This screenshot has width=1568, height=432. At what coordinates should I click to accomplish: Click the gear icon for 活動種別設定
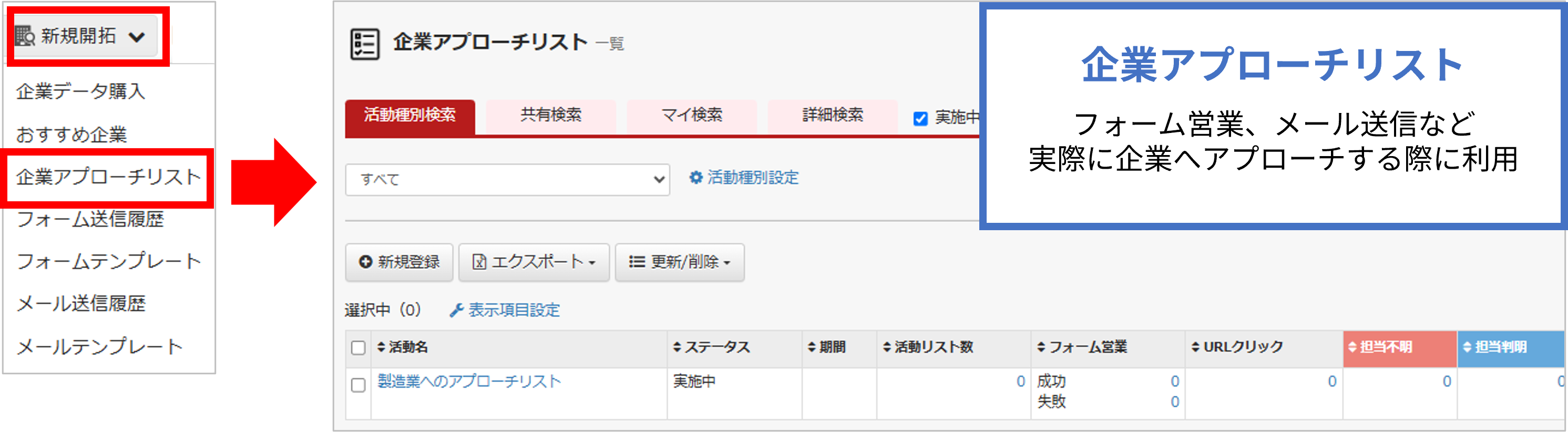696,177
